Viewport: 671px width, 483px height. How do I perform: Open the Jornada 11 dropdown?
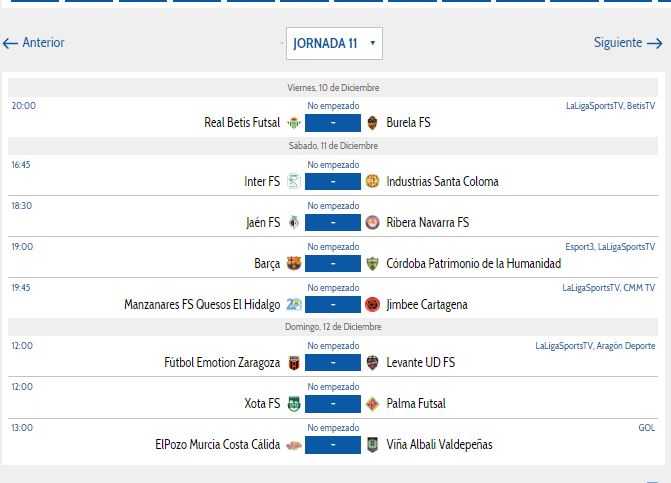334,43
